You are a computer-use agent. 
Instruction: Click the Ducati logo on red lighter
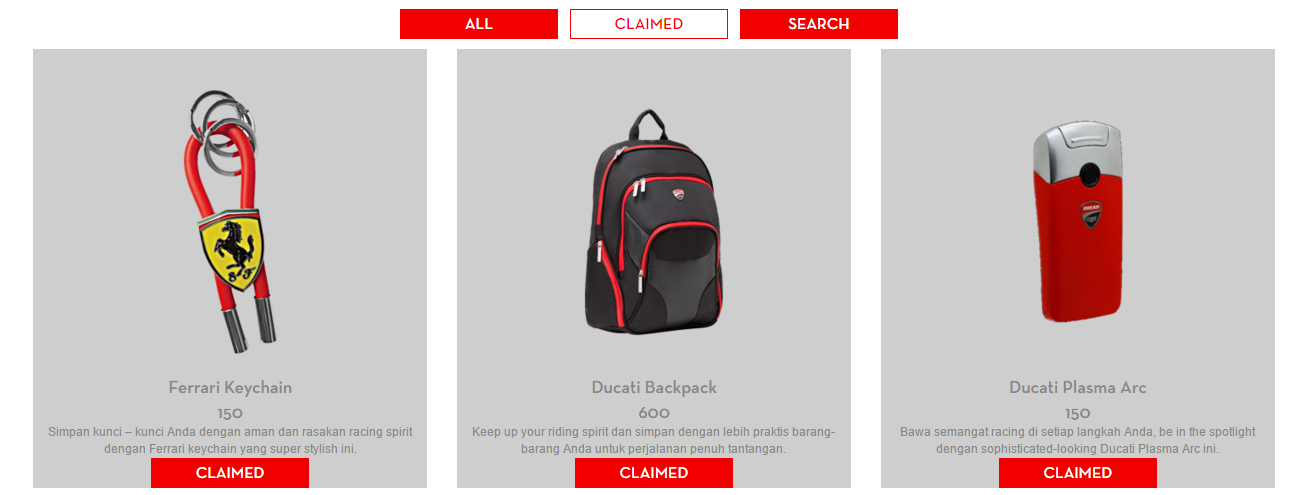1089,213
